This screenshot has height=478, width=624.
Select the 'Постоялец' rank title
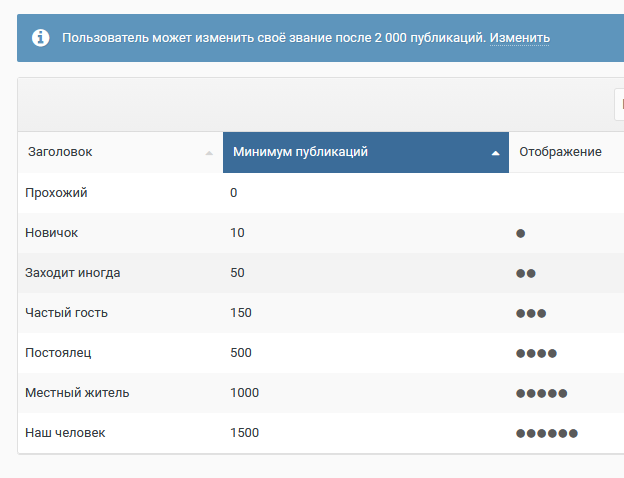tap(58, 352)
